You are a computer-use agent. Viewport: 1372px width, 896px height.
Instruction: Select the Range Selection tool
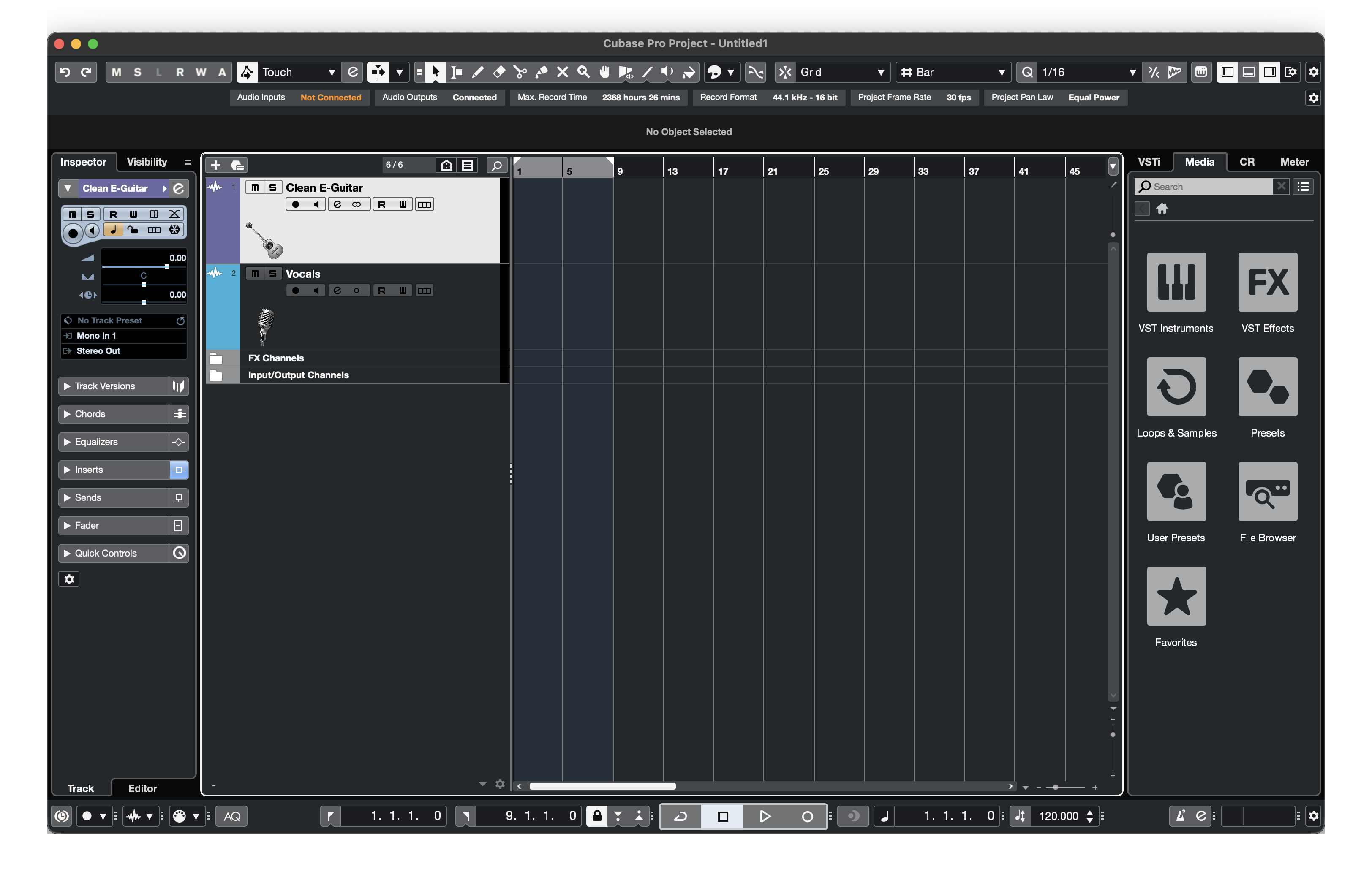[x=457, y=72]
